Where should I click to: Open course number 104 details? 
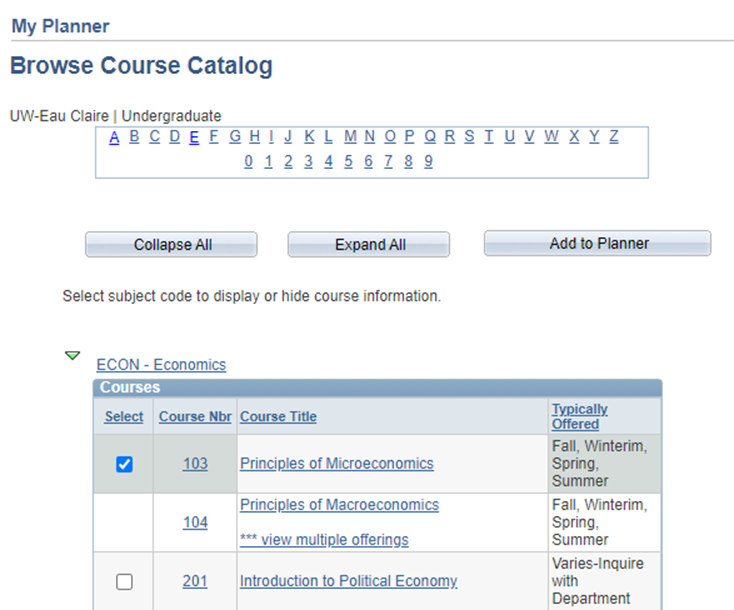[x=195, y=523]
